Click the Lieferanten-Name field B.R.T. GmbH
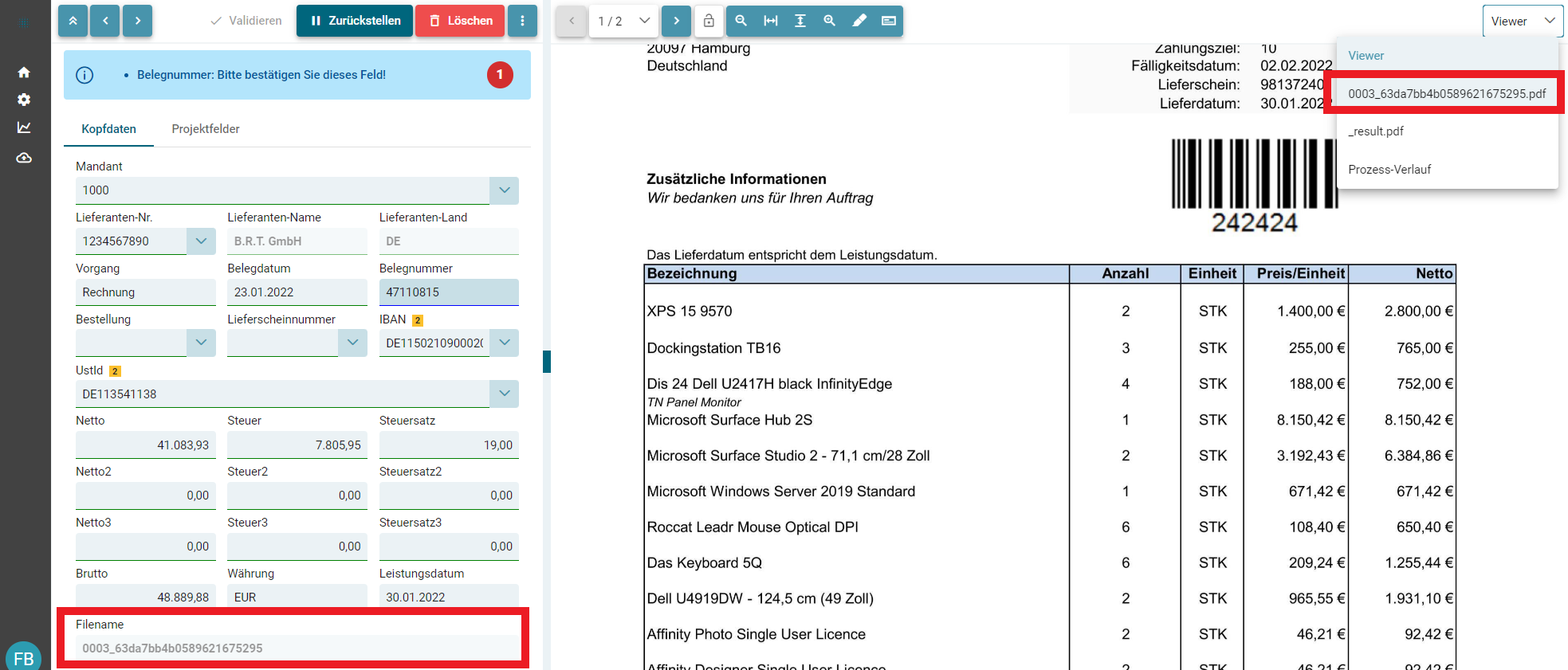 pyautogui.click(x=297, y=241)
